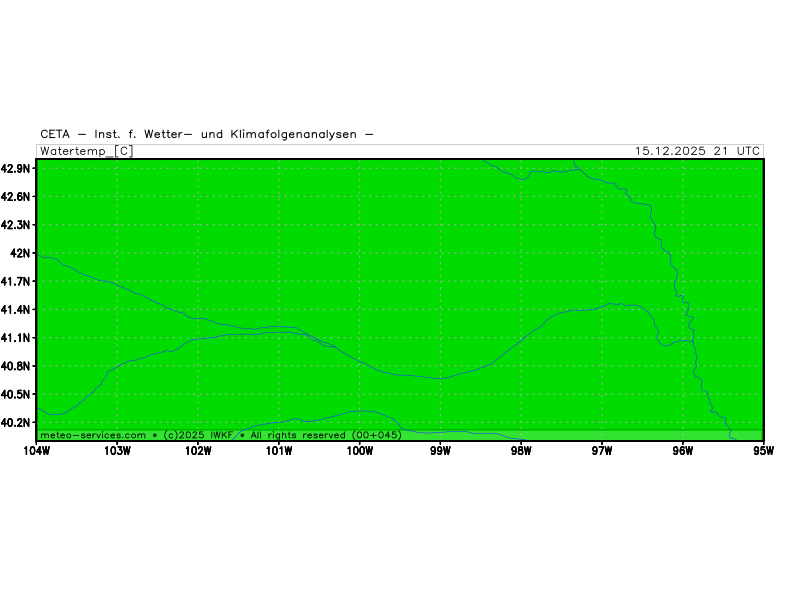800x600 pixels.
Task: Click the 103W longitude label
Action: click(x=117, y=450)
